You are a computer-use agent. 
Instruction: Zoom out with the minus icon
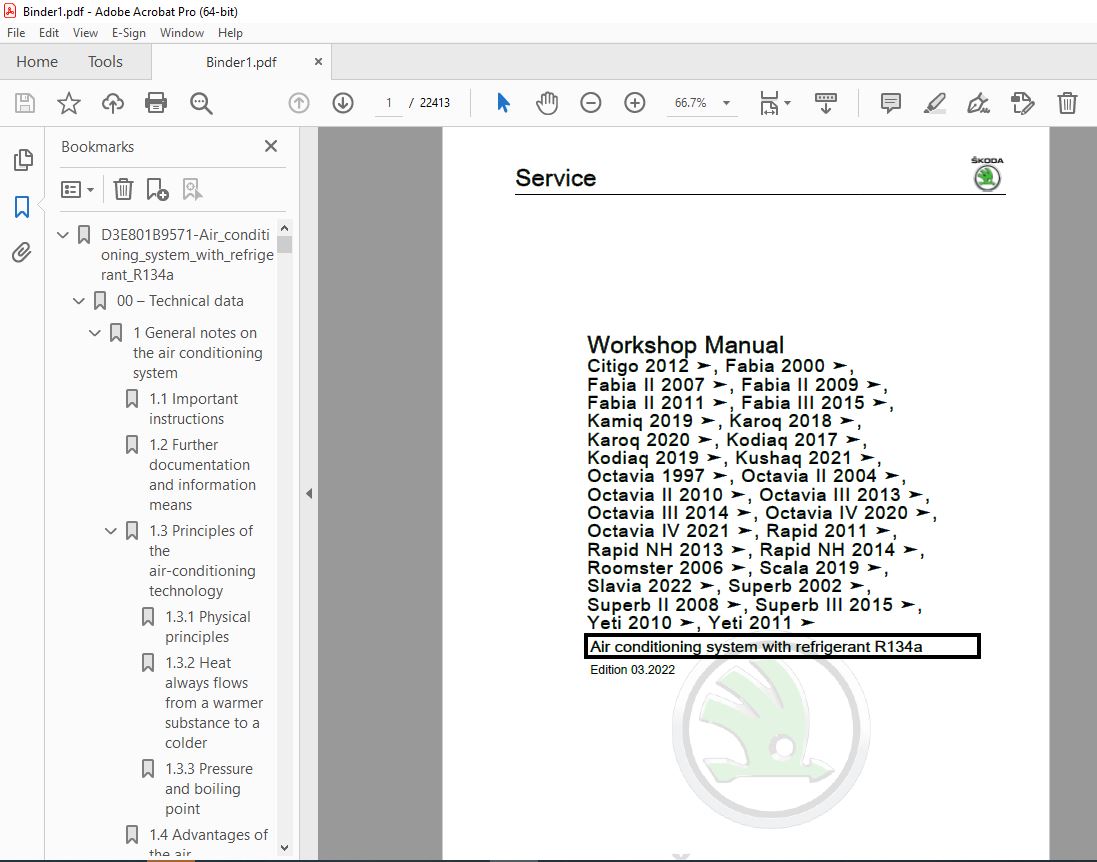coord(590,103)
